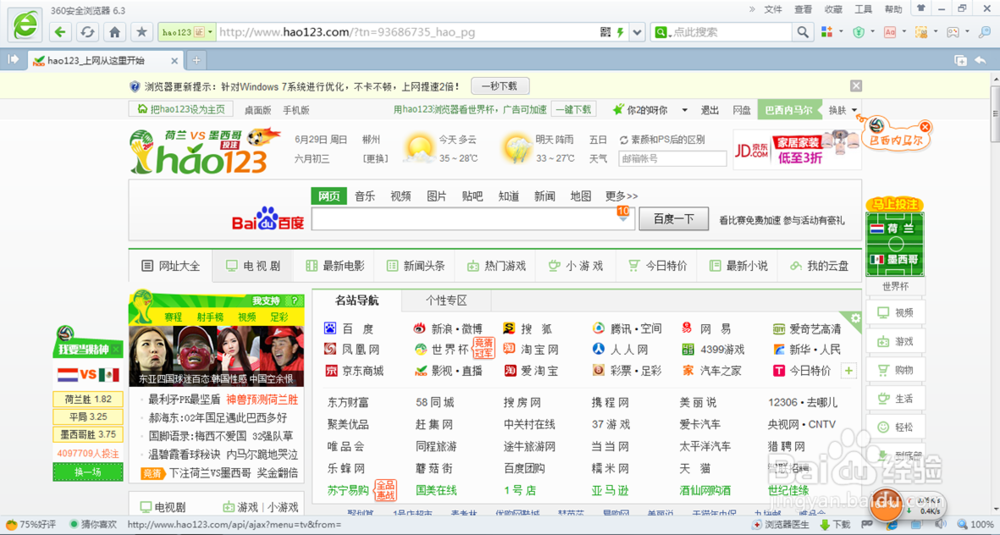Click the QR code icon in address bar
Viewport: 1000px width, 535px height.
(x=605, y=32)
